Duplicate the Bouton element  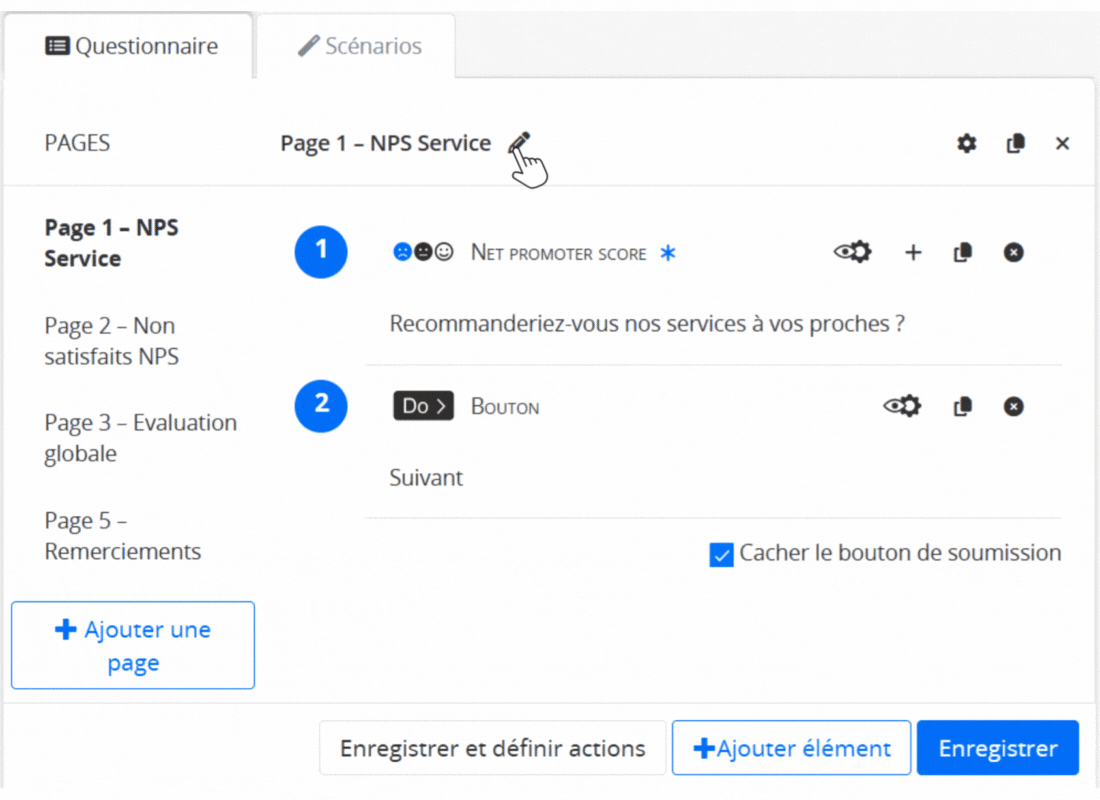[x=963, y=407]
